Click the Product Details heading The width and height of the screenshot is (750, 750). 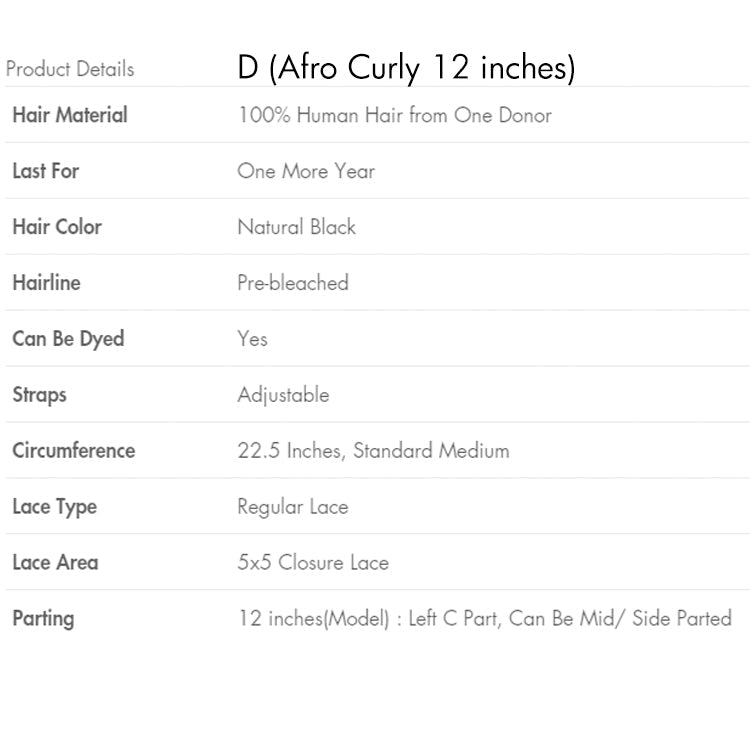click(70, 69)
